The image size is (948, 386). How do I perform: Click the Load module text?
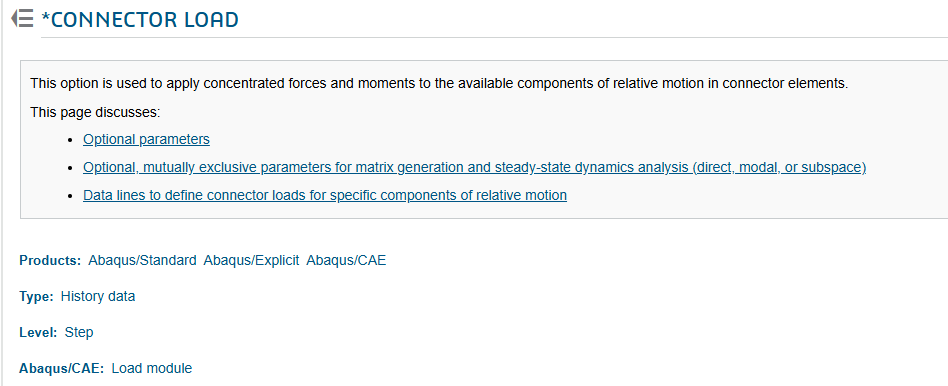tap(152, 368)
